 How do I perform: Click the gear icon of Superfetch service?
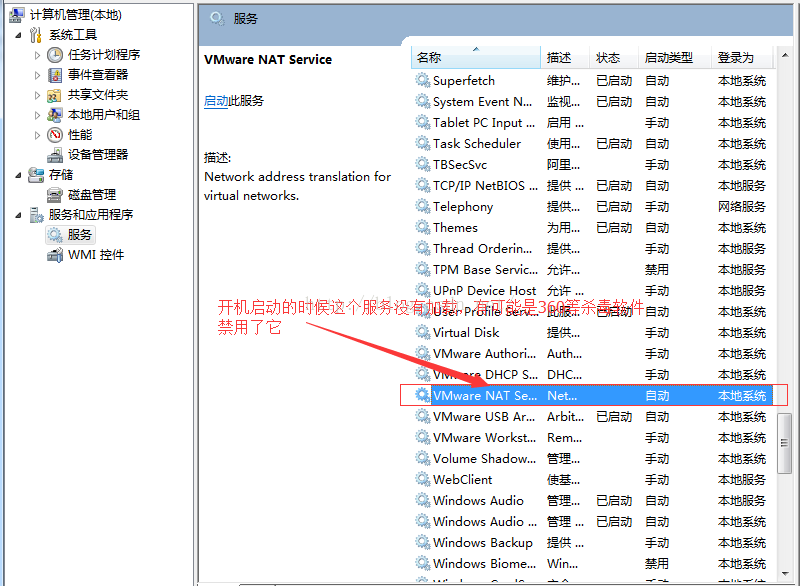pos(422,80)
